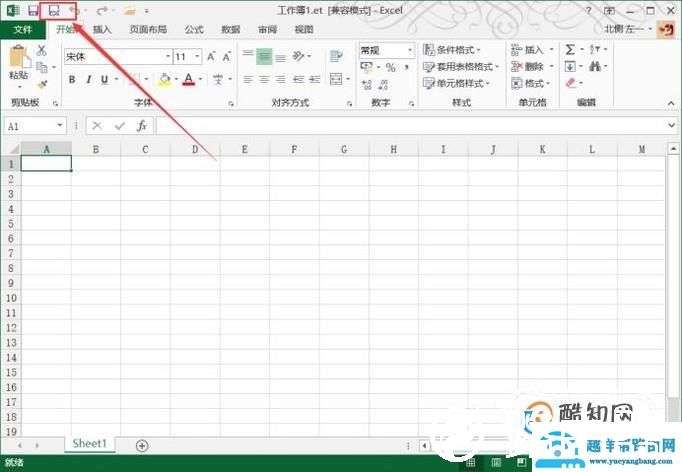Toggle Align Right
The image size is (682, 472).
click(x=281, y=80)
